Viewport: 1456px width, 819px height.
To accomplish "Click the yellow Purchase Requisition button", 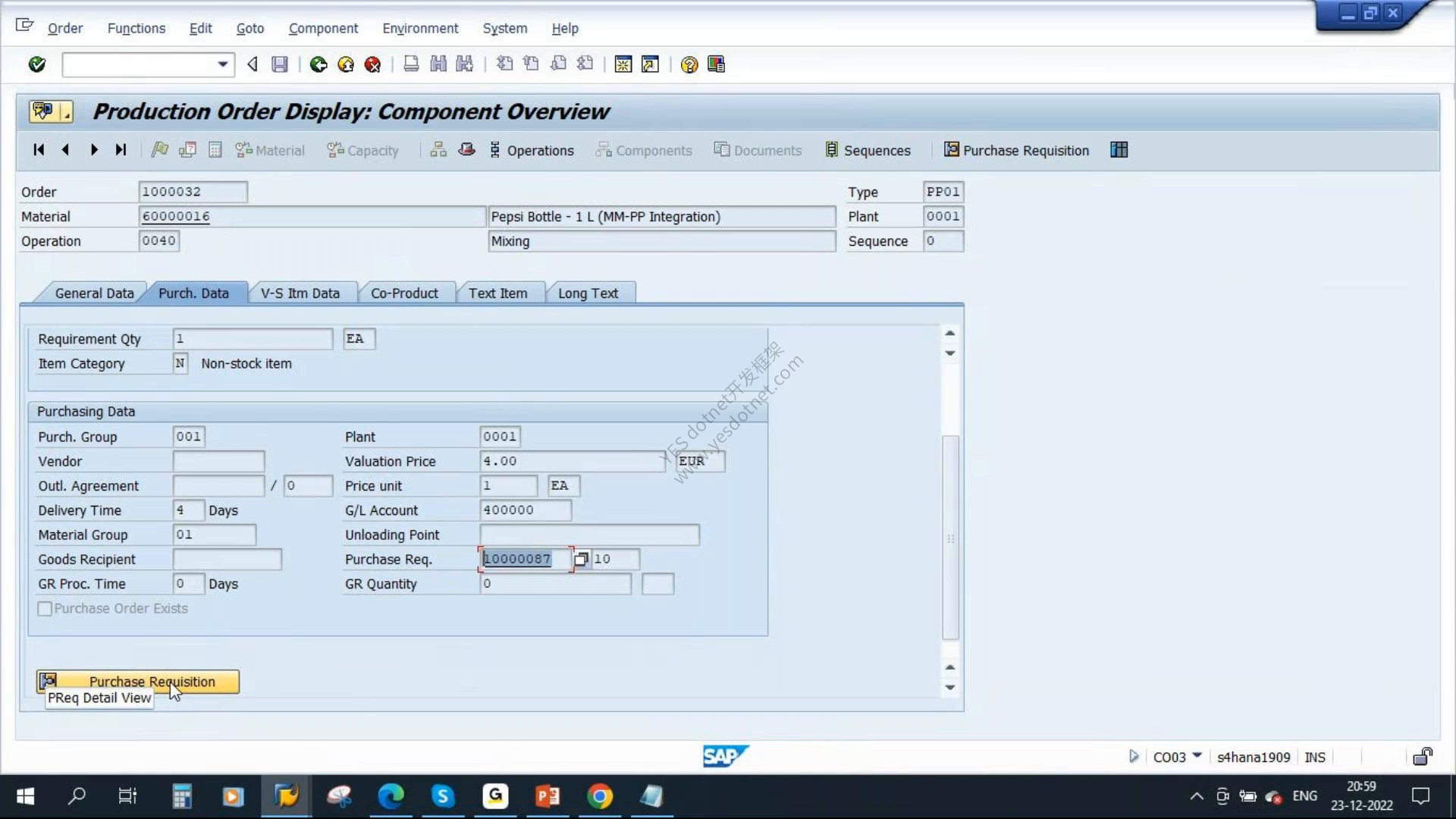I will click(x=138, y=682).
